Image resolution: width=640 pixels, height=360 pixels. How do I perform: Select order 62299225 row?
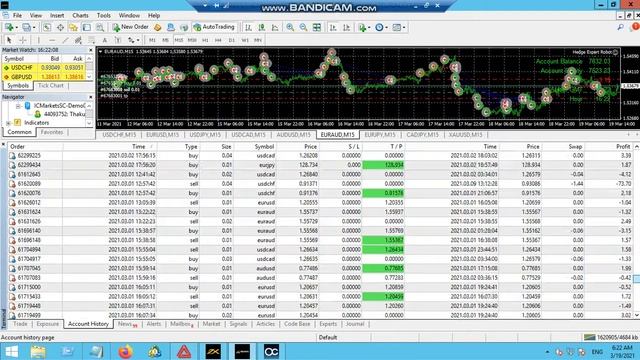click(320, 156)
